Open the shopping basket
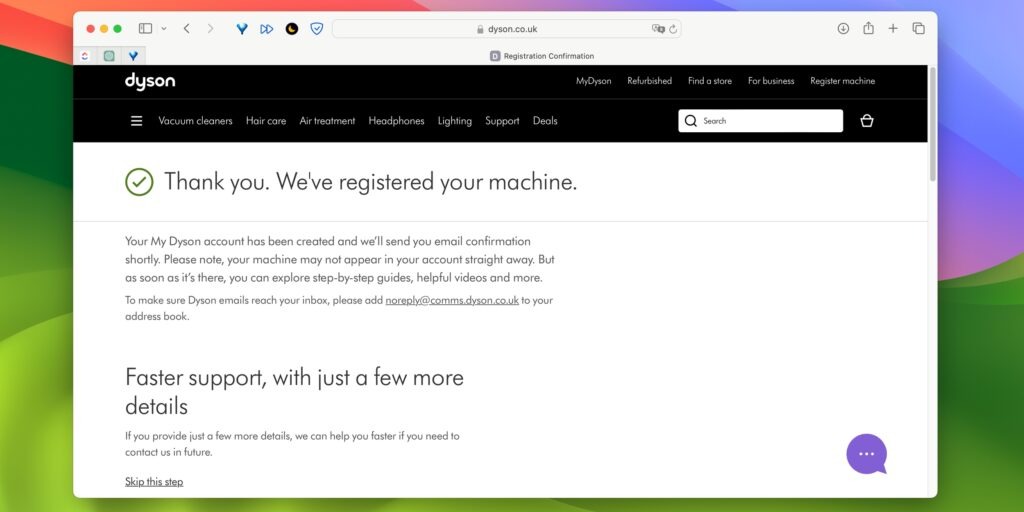Viewport: 1024px width, 512px height. pyautogui.click(x=867, y=121)
